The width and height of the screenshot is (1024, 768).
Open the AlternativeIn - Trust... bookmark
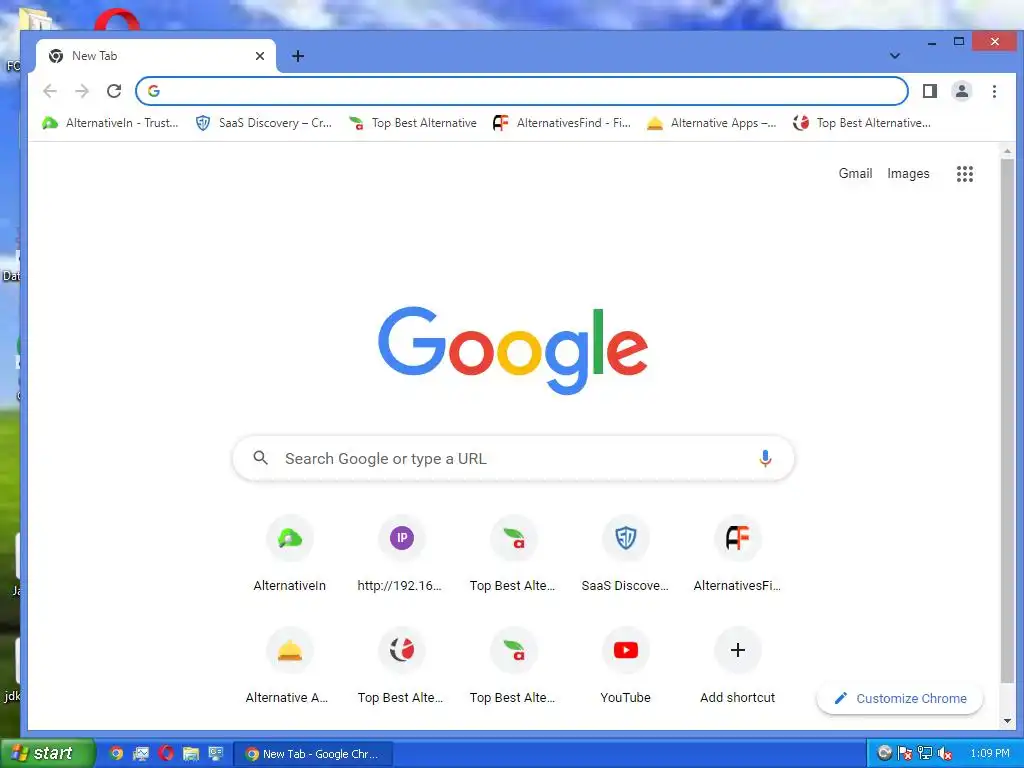[x=110, y=123]
